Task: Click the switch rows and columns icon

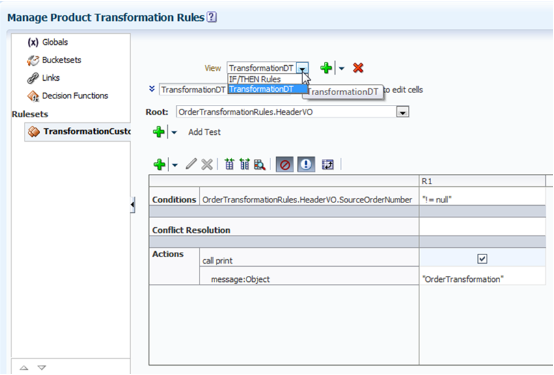Action: point(328,164)
